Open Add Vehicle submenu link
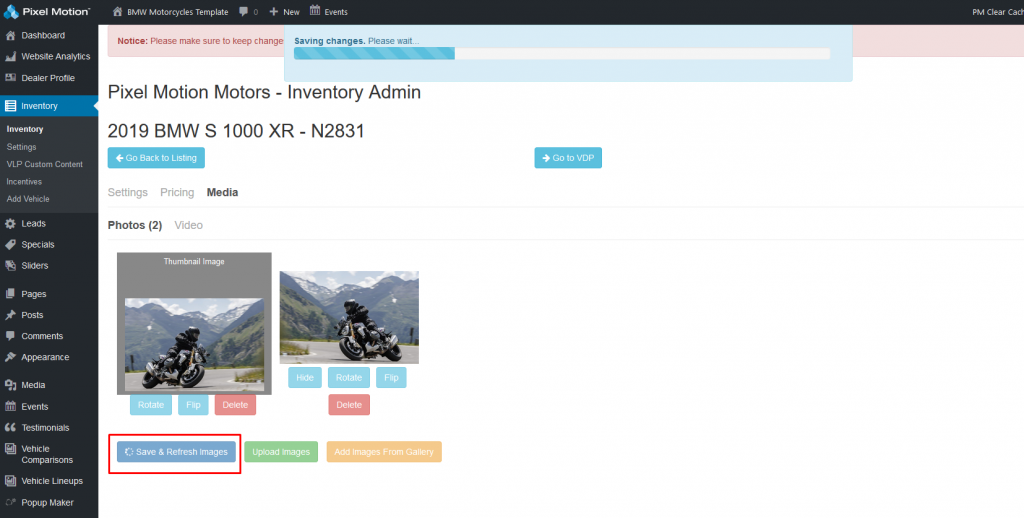The image size is (1024, 518). coord(28,199)
